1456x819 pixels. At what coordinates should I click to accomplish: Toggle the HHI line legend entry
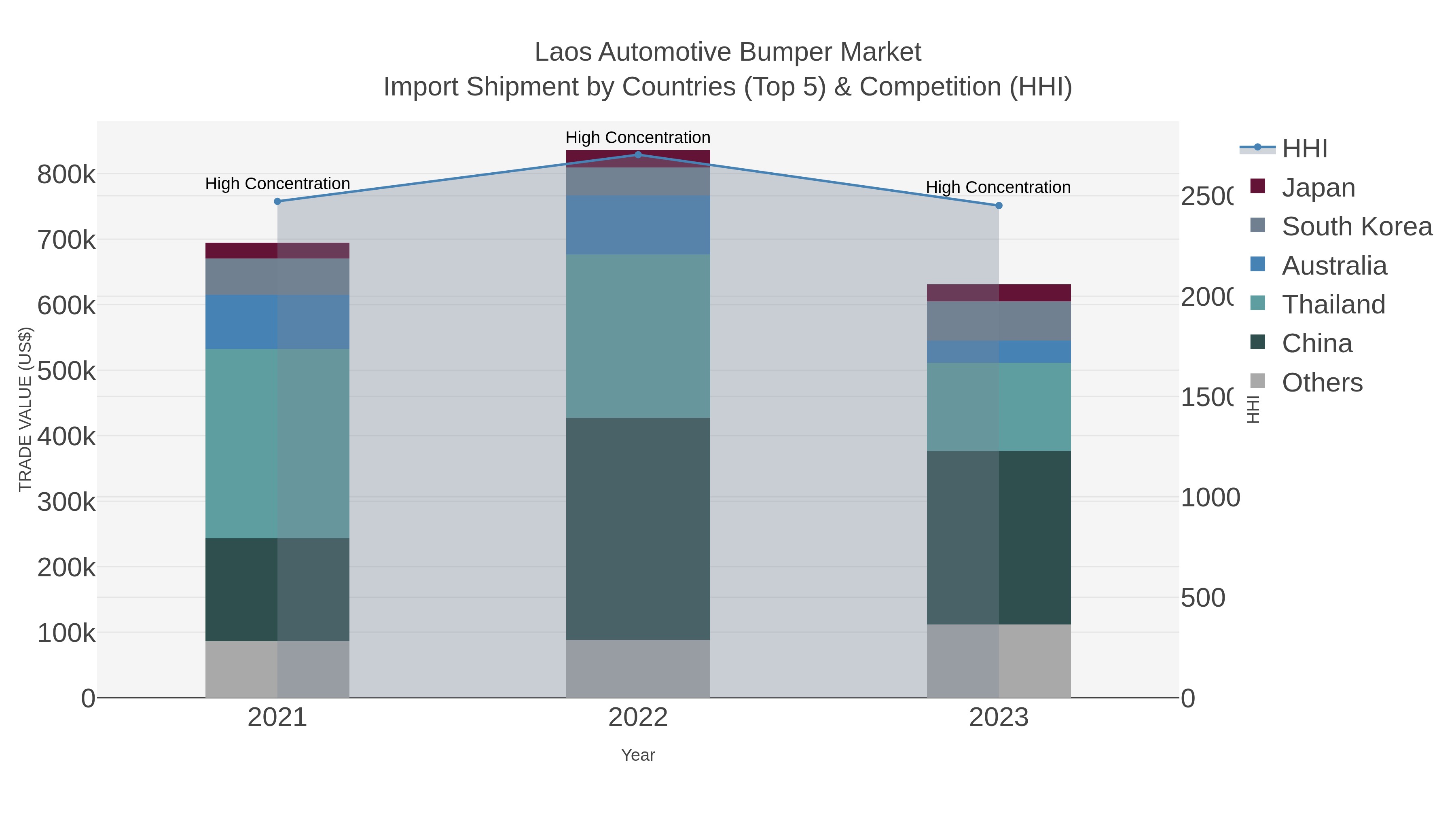pyautogui.click(x=1284, y=149)
